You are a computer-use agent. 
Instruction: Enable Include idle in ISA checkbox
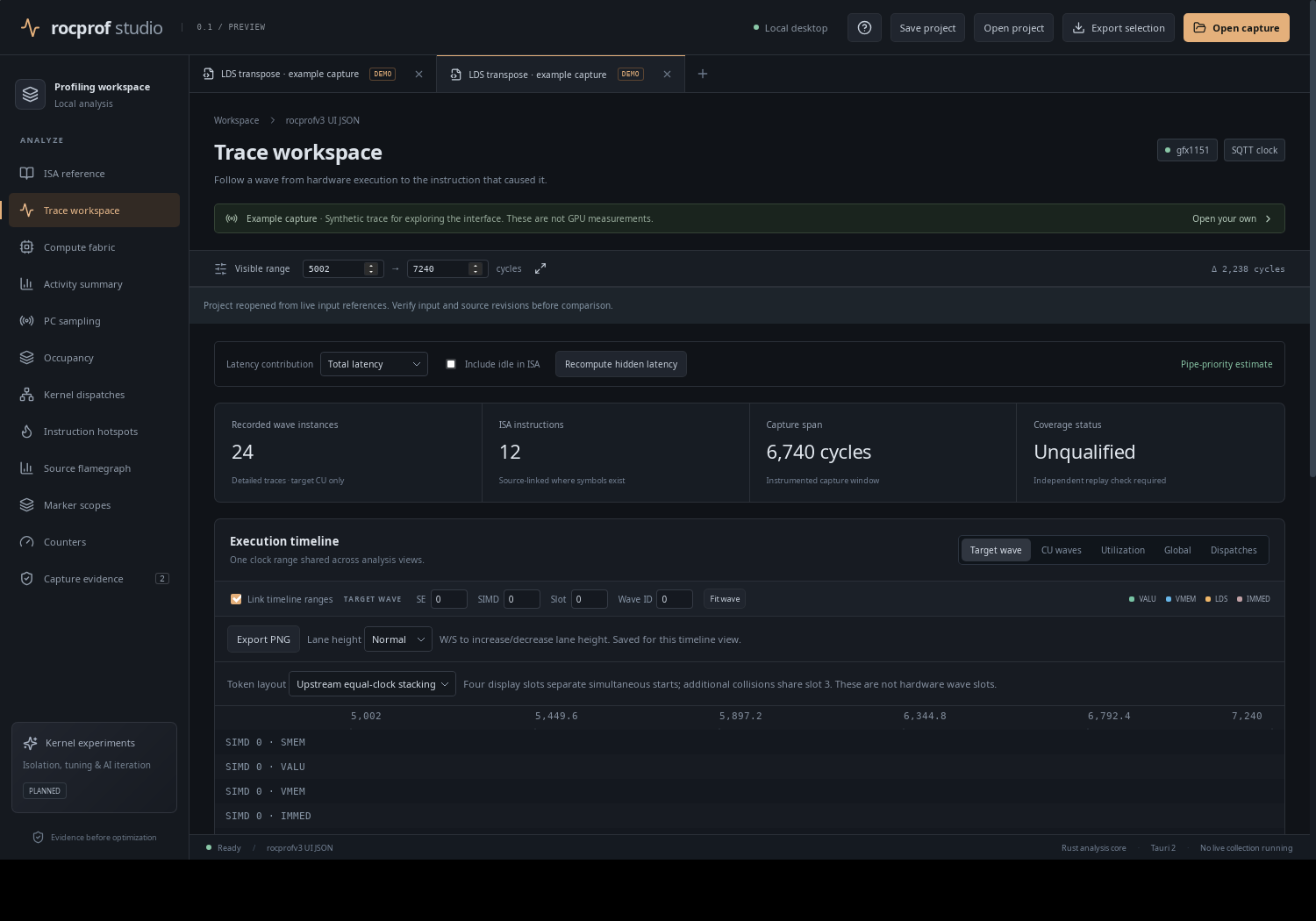point(451,364)
